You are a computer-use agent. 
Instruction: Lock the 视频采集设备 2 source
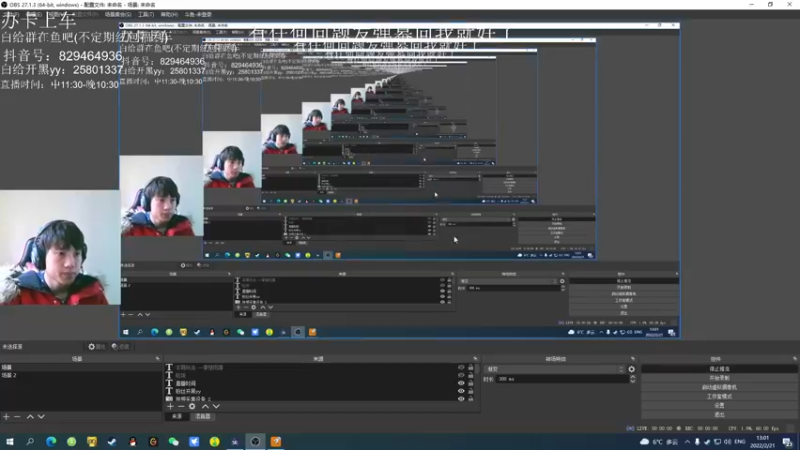click(x=470, y=399)
